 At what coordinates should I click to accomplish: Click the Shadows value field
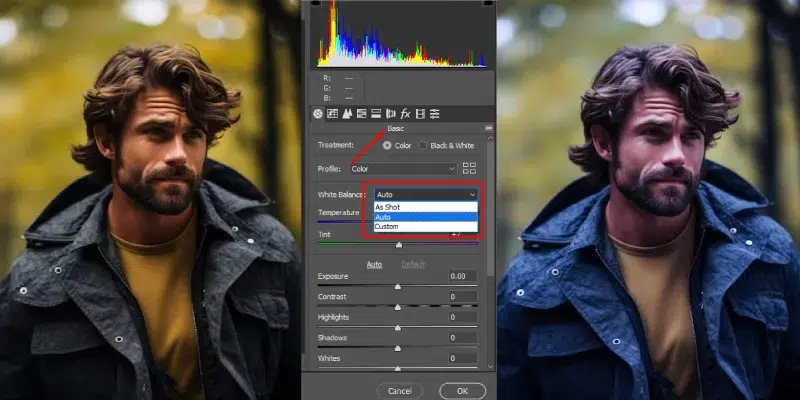463,338
